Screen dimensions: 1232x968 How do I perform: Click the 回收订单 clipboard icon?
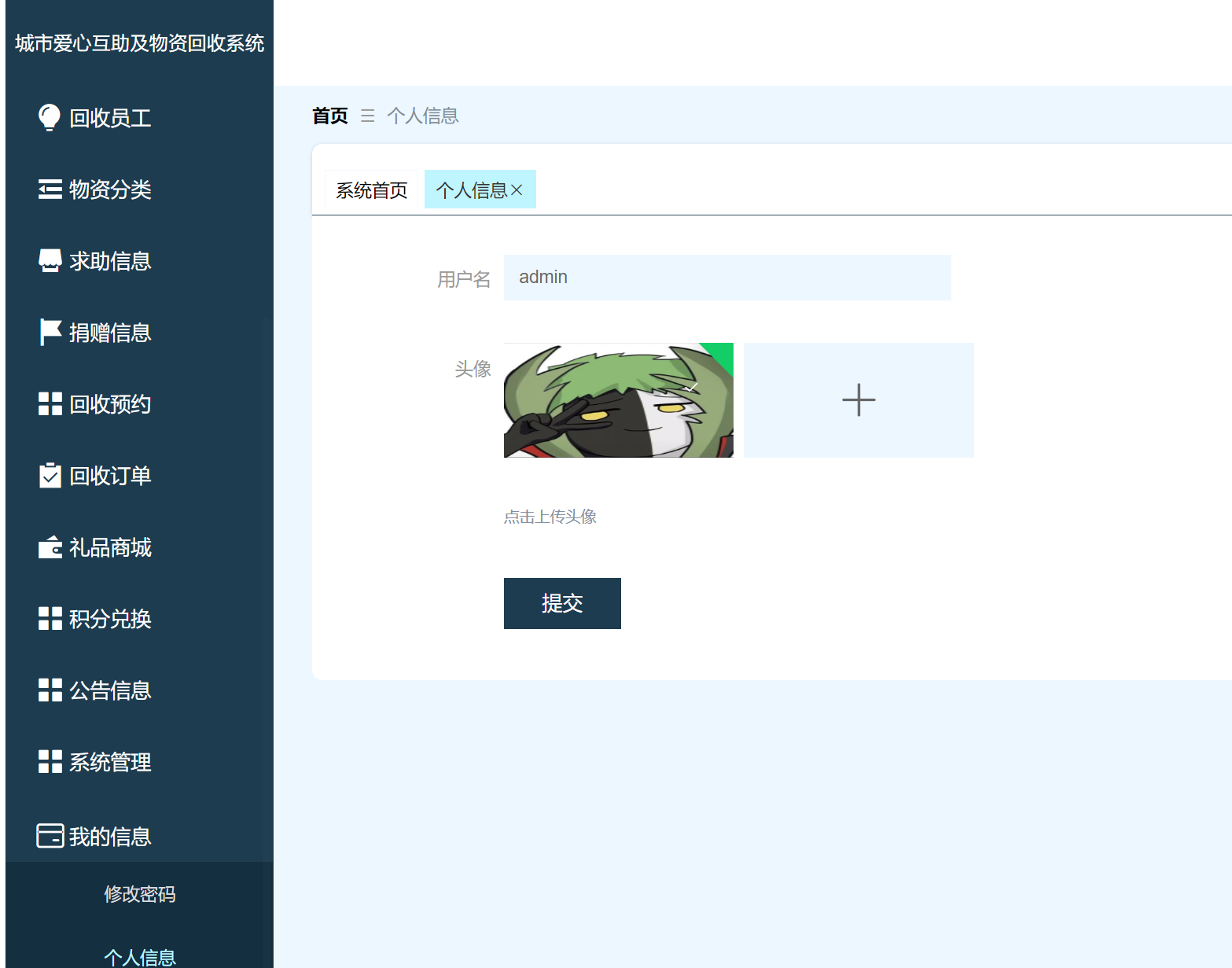pos(49,475)
